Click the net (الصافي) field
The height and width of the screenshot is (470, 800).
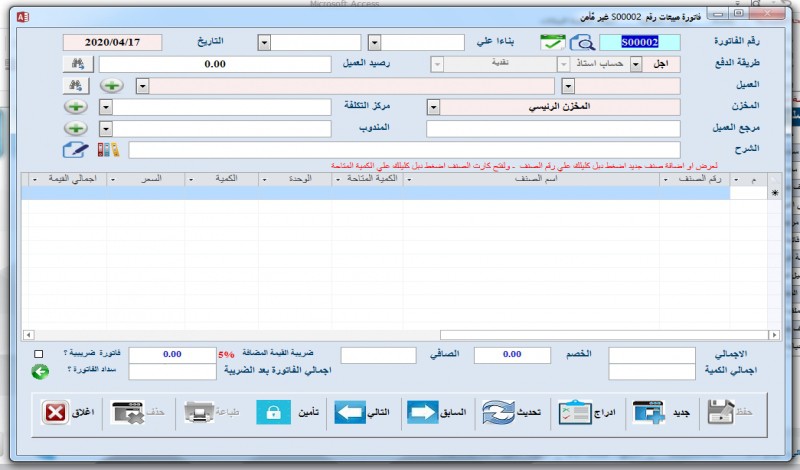[378, 355]
